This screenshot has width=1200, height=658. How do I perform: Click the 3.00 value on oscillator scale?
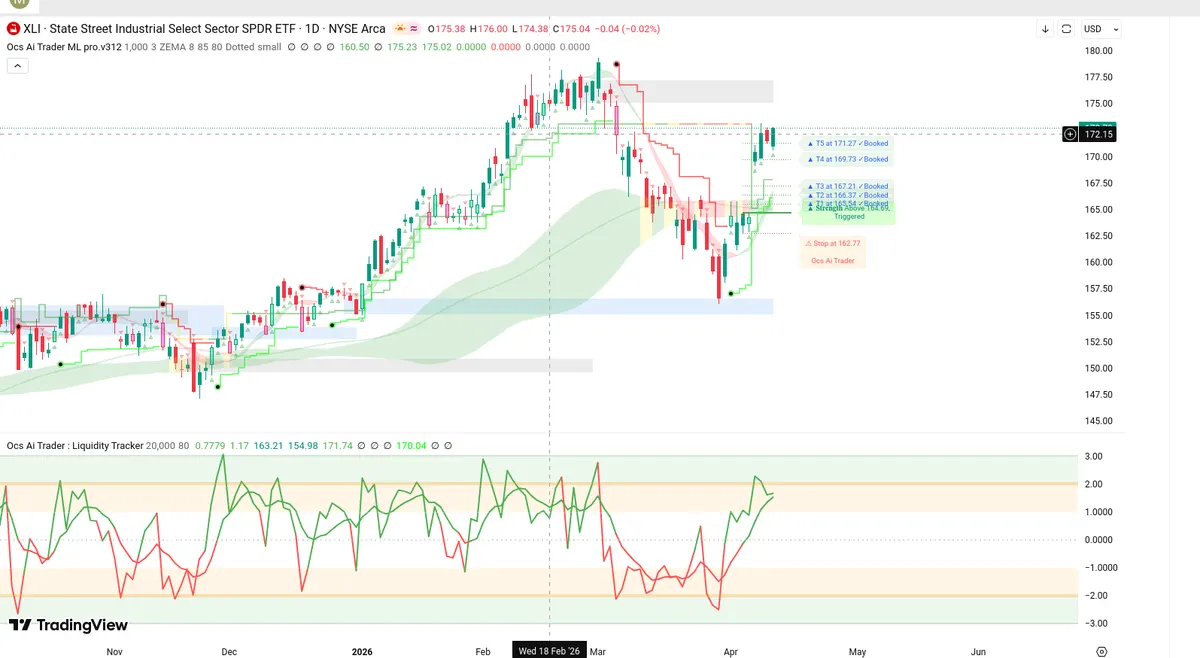coord(1093,456)
